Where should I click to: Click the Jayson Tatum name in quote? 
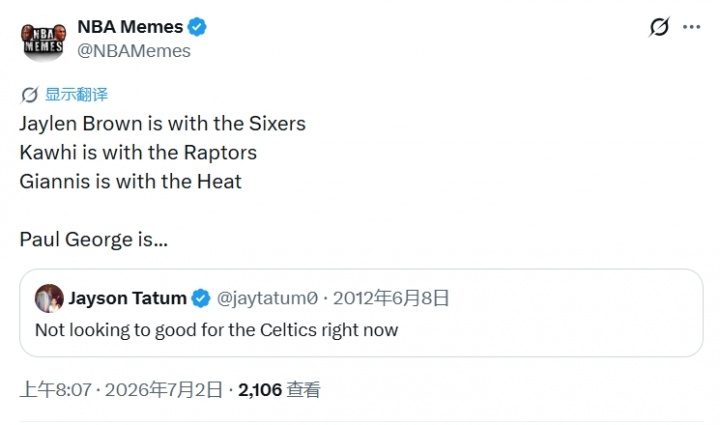[x=128, y=298]
